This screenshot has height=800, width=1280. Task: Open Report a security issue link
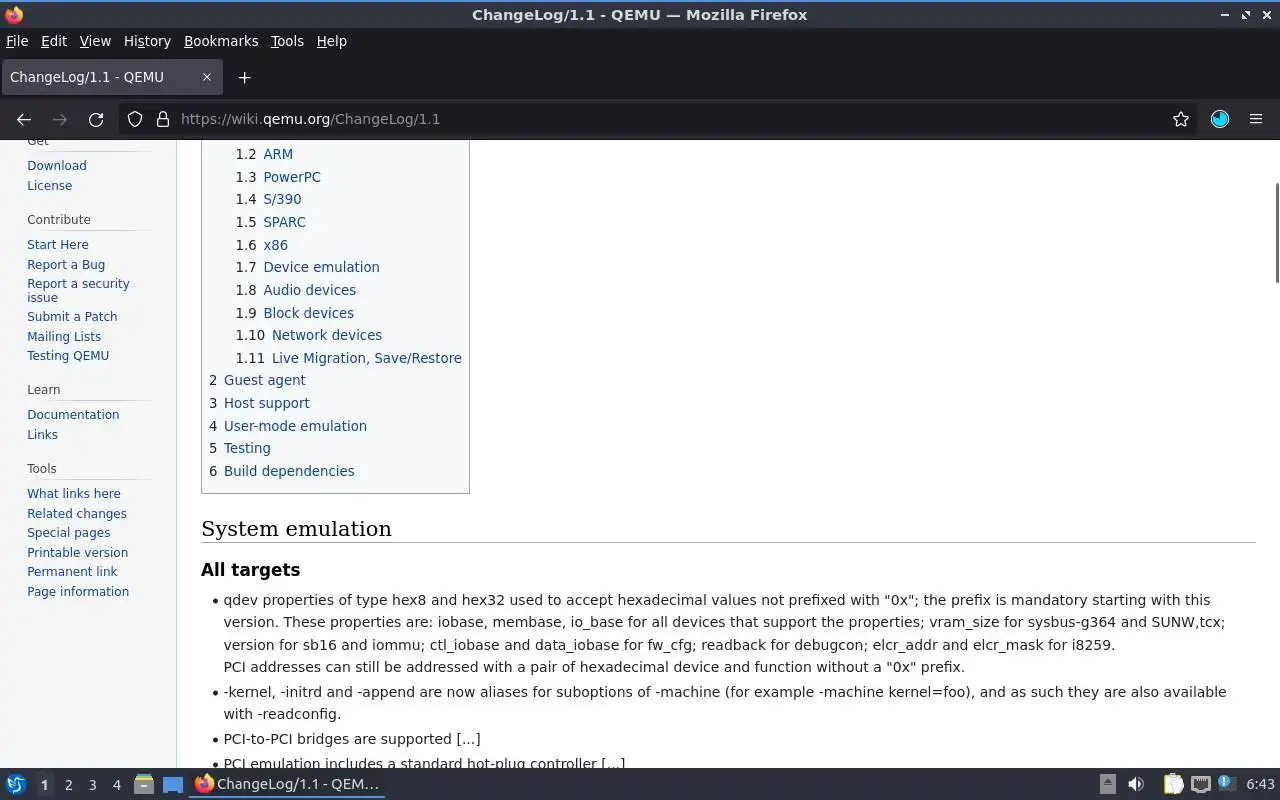coord(78,291)
